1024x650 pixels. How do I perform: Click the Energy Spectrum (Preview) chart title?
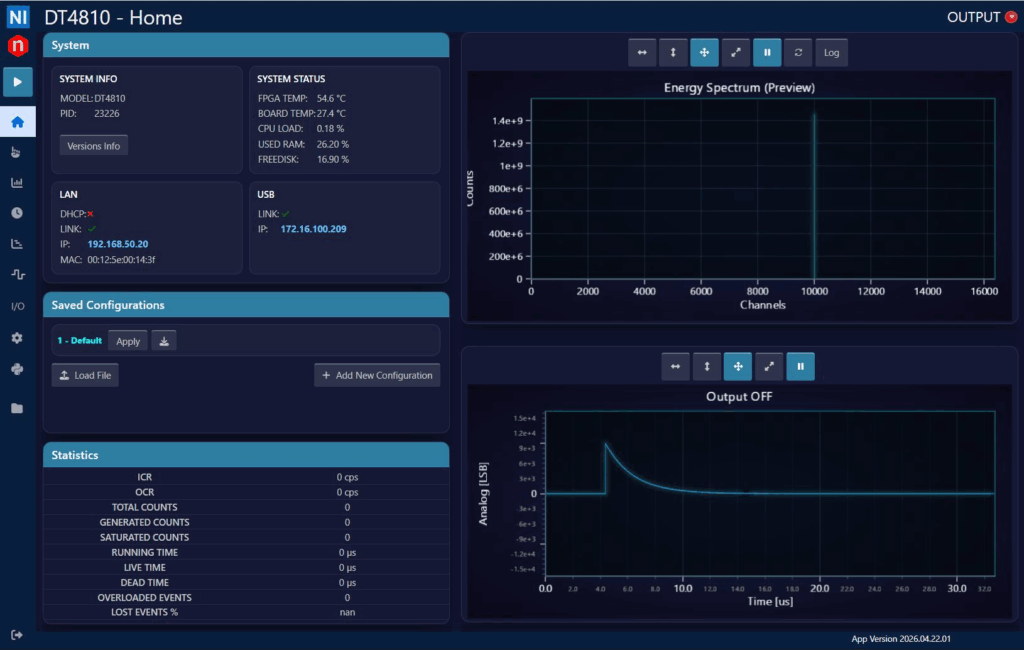point(739,88)
